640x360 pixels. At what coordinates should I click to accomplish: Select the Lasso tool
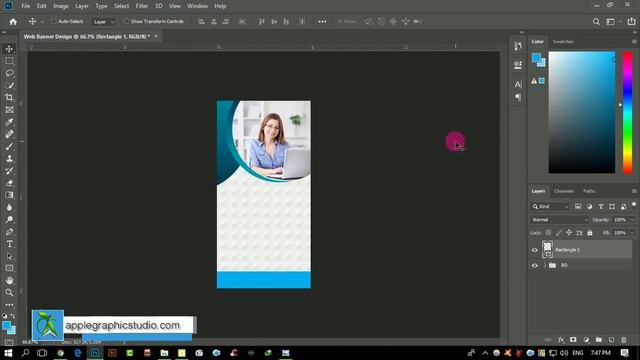click(9, 73)
